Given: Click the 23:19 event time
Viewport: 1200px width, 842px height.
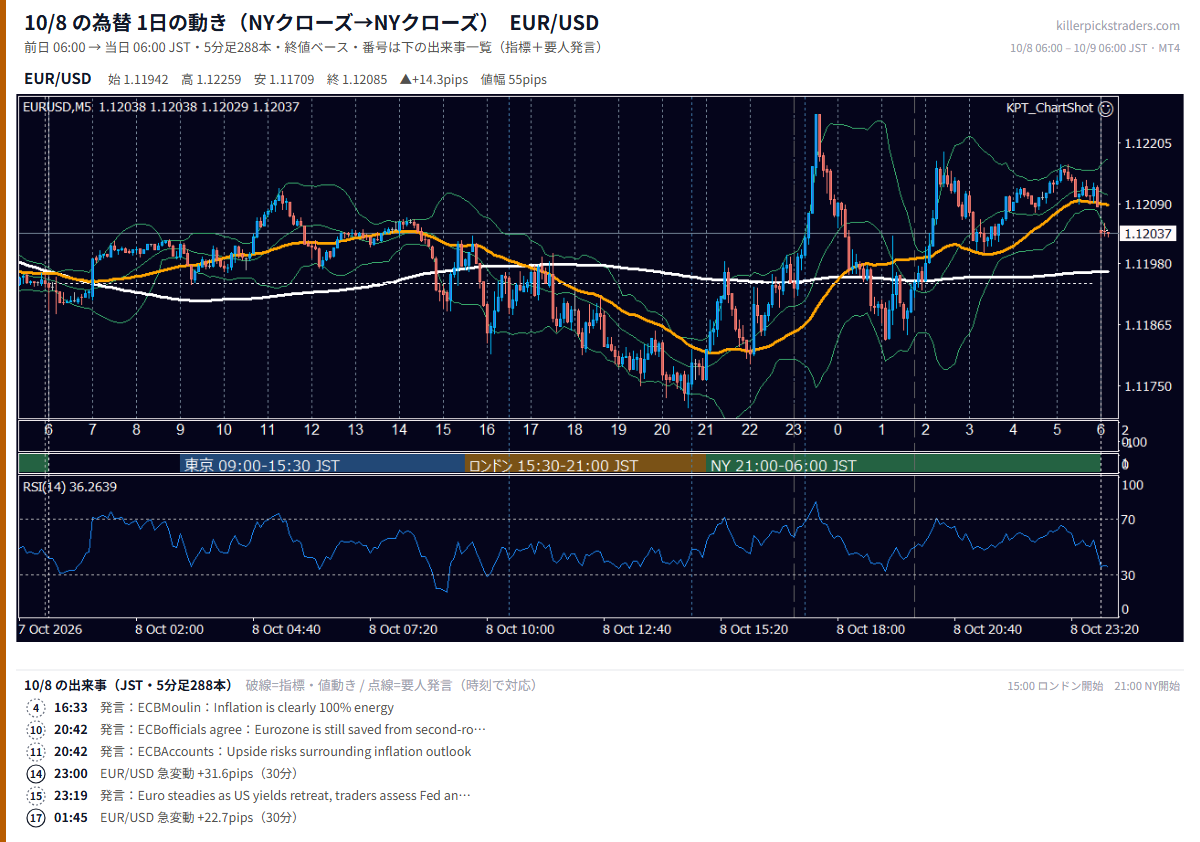Looking at the screenshot, I should 71,796.
